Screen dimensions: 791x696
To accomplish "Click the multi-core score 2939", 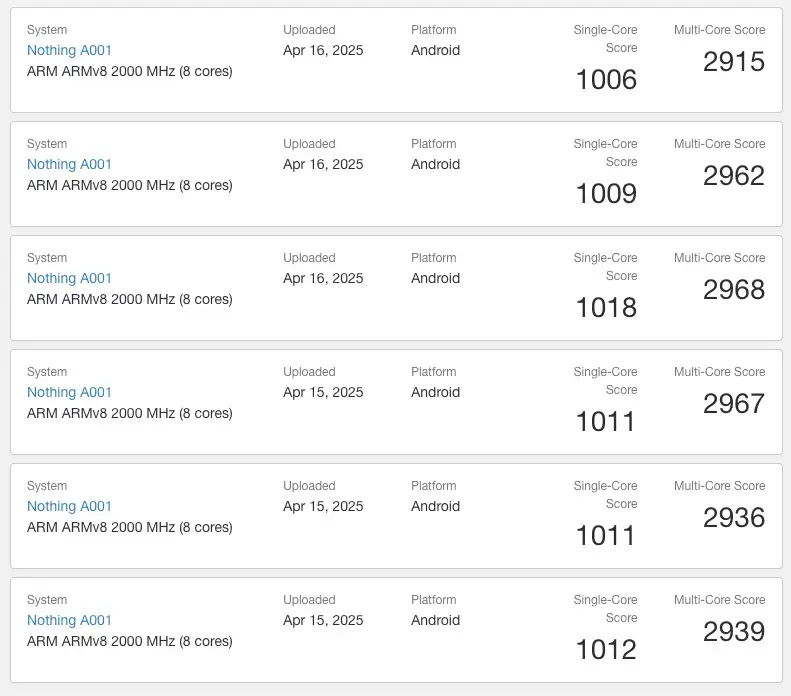I will click(734, 631).
